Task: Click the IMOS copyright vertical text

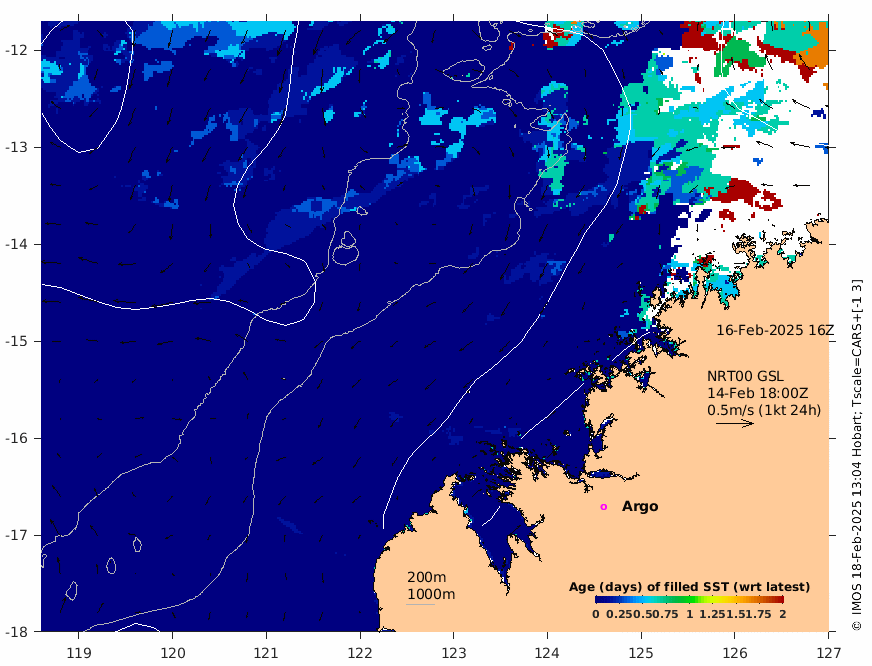Action: (x=857, y=454)
